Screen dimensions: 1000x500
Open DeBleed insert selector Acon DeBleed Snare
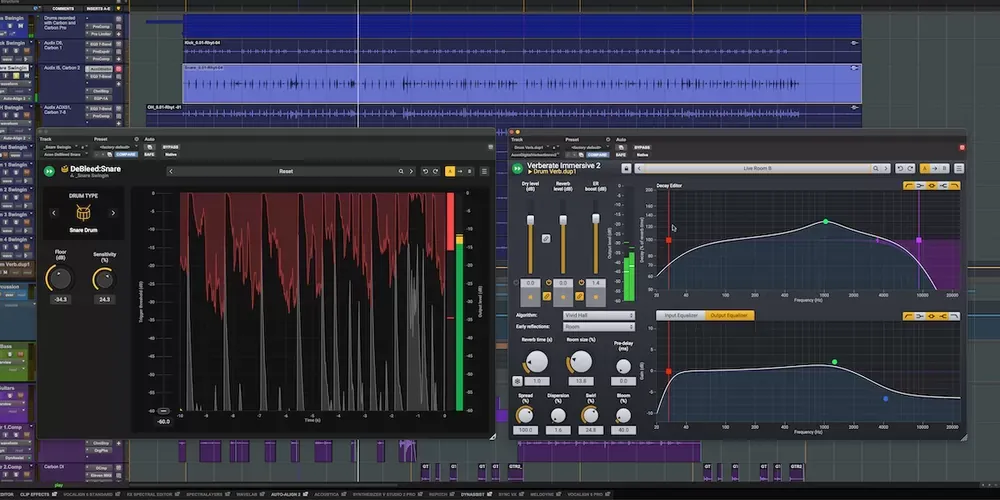64,154
